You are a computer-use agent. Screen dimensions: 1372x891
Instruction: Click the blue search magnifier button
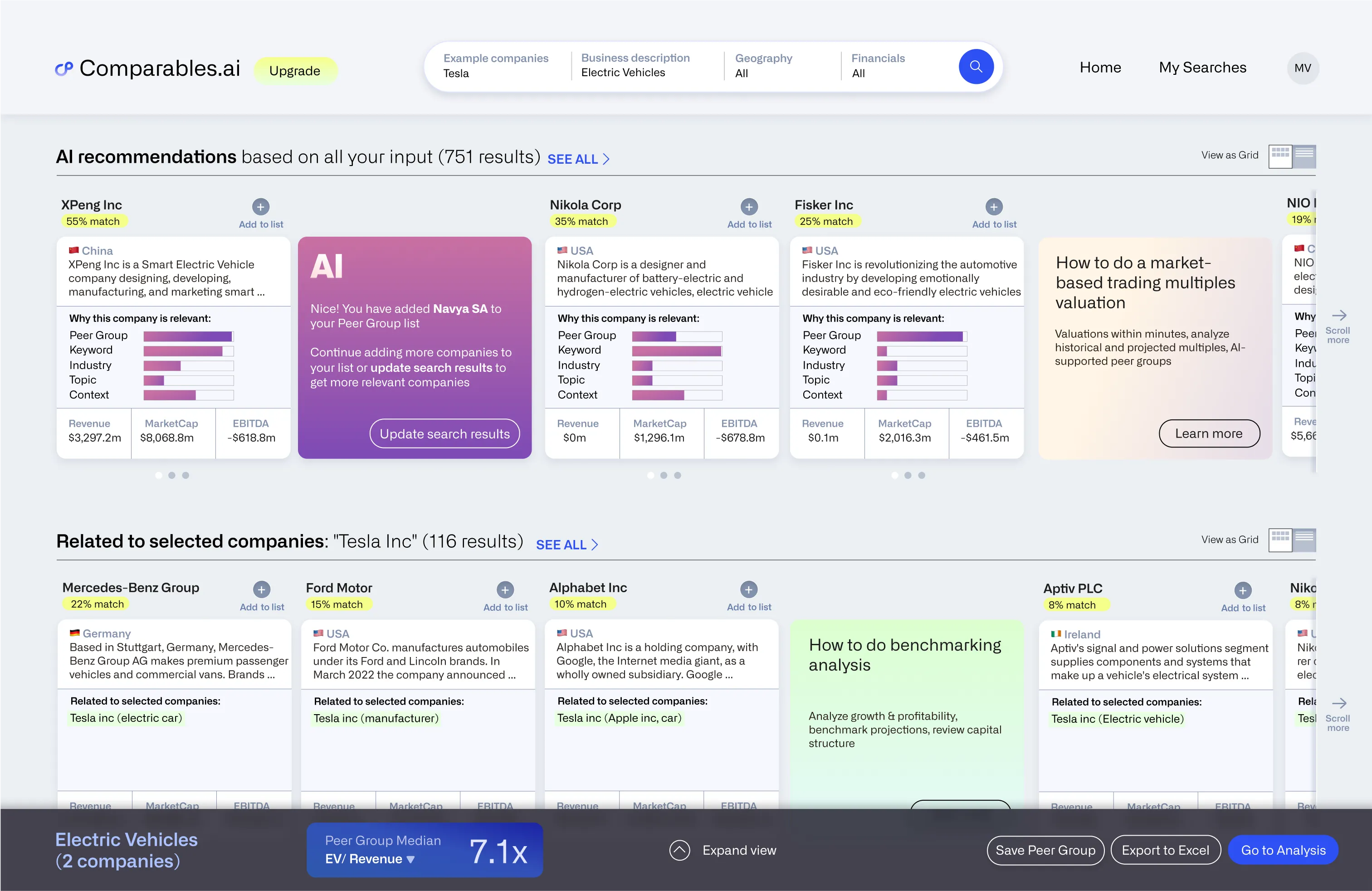(x=976, y=67)
